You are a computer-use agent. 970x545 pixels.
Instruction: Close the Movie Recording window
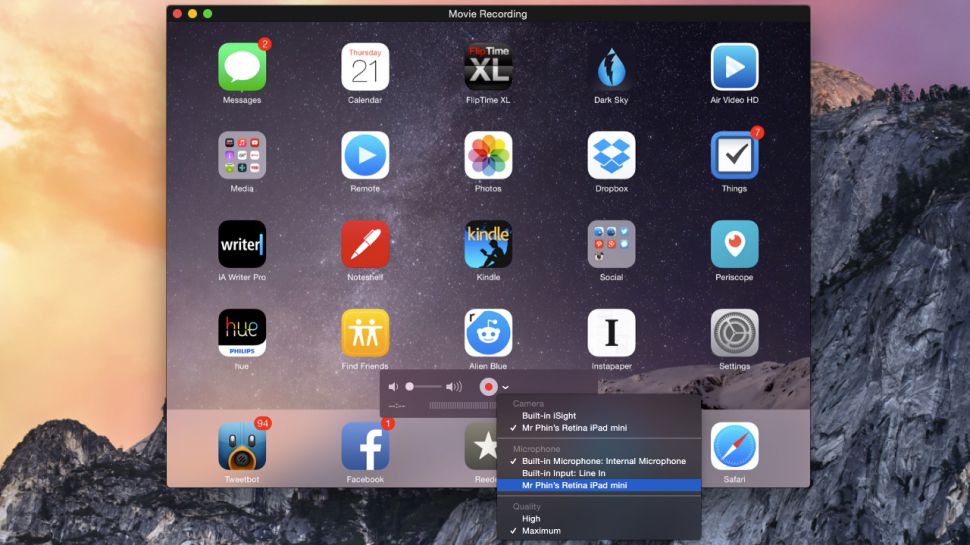click(x=178, y=14)
